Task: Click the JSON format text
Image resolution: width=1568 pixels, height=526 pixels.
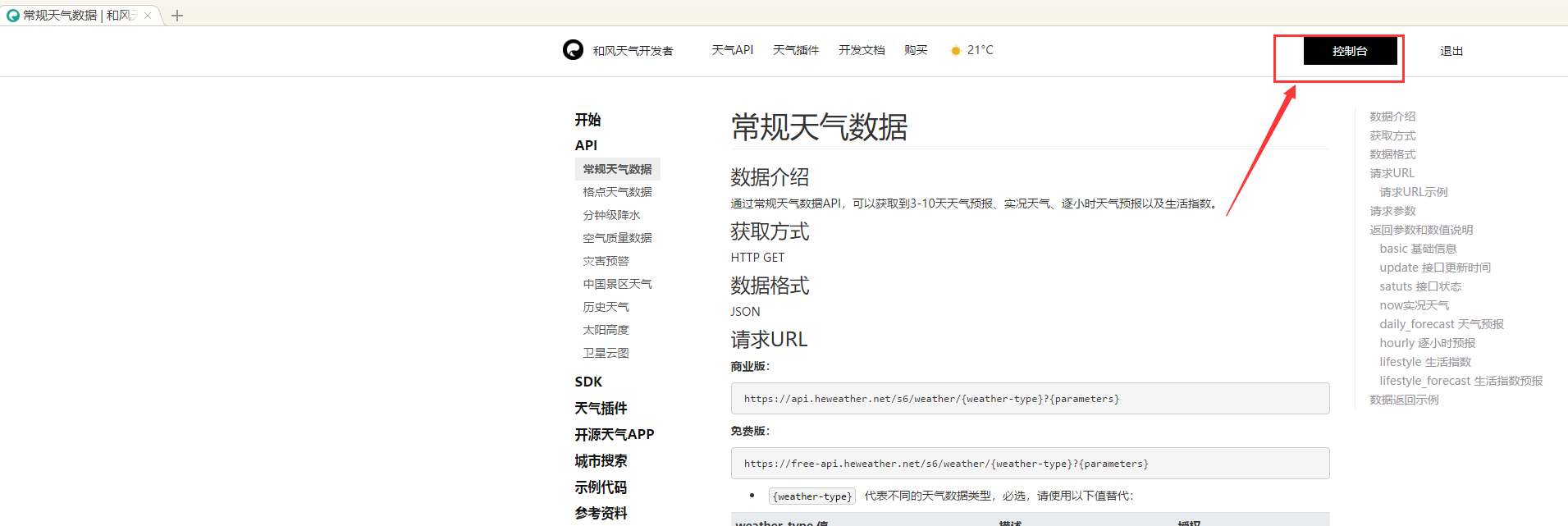Action: click(x=745, y=312)
